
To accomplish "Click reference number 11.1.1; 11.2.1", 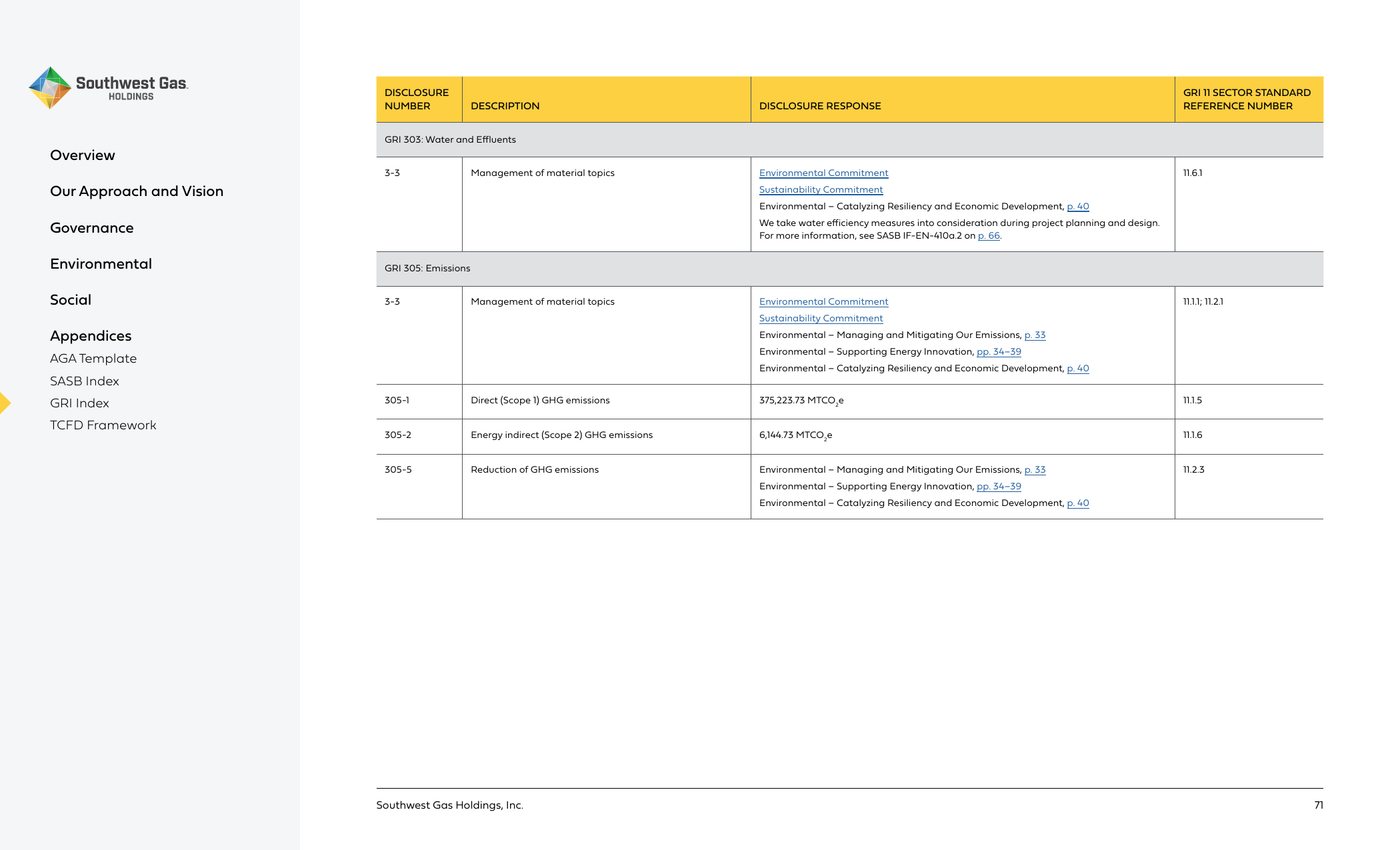I will (1203, 302).
